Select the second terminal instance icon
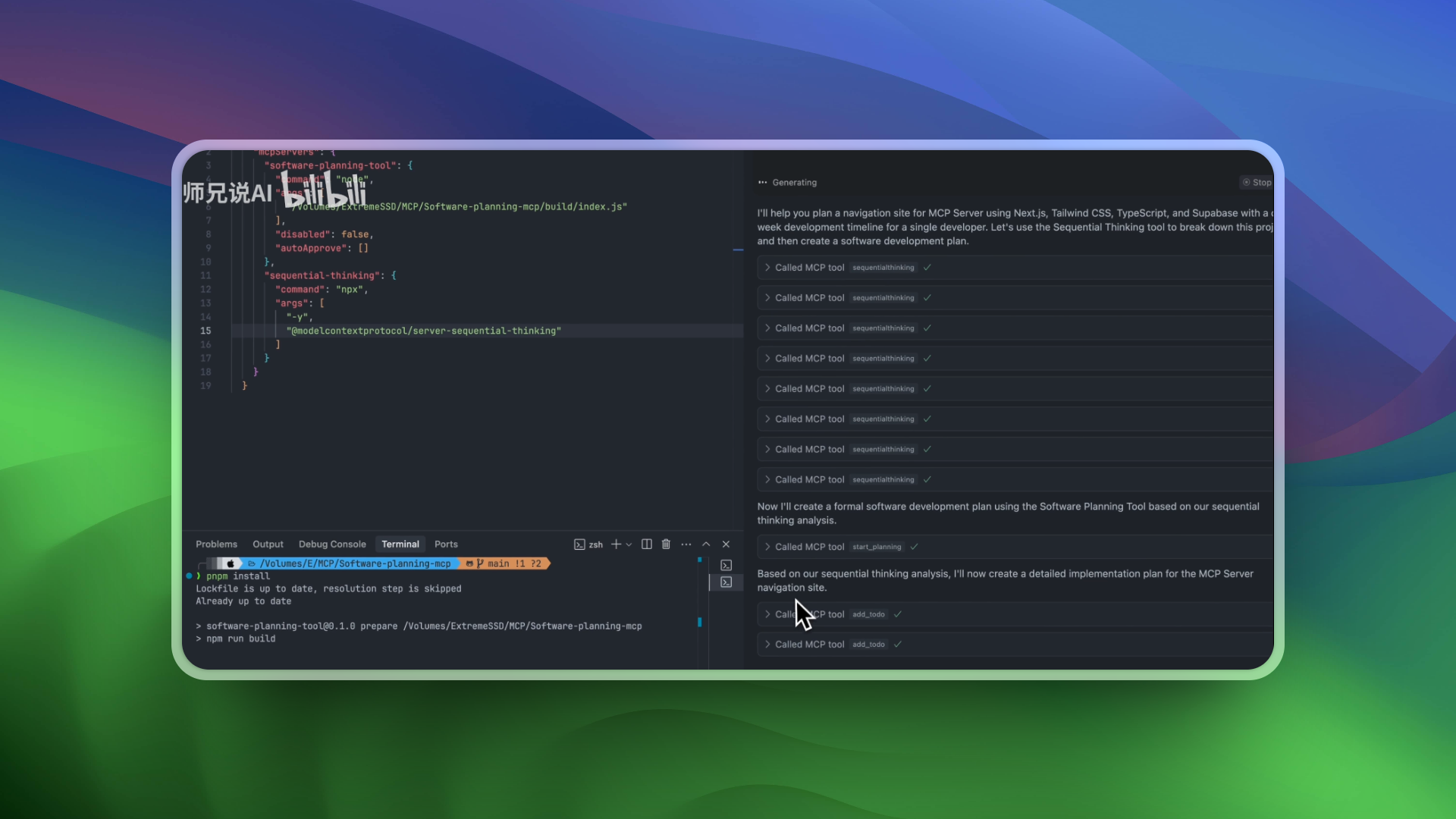The height and width of the screenshot is (819, 1456). click(726, 582)
